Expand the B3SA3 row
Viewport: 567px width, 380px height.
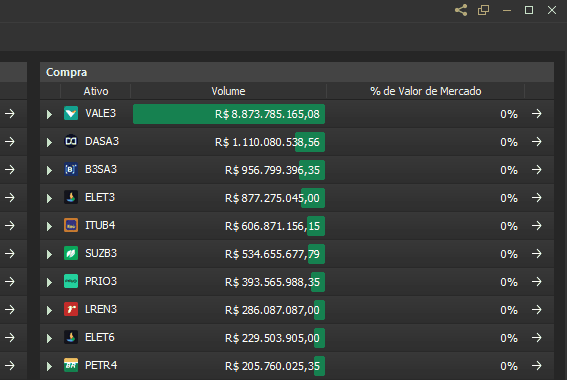pos(49,171)
